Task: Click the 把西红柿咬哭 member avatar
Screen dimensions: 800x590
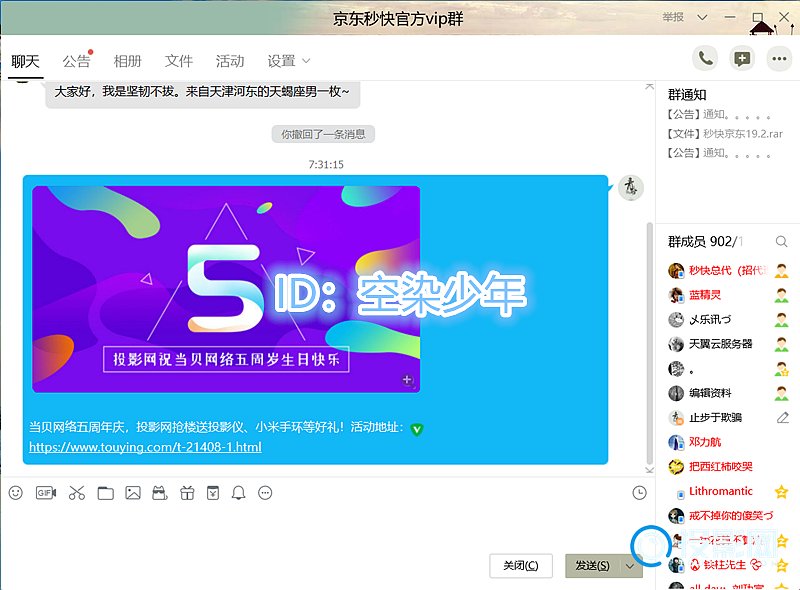Action: (x=676, y=466)
